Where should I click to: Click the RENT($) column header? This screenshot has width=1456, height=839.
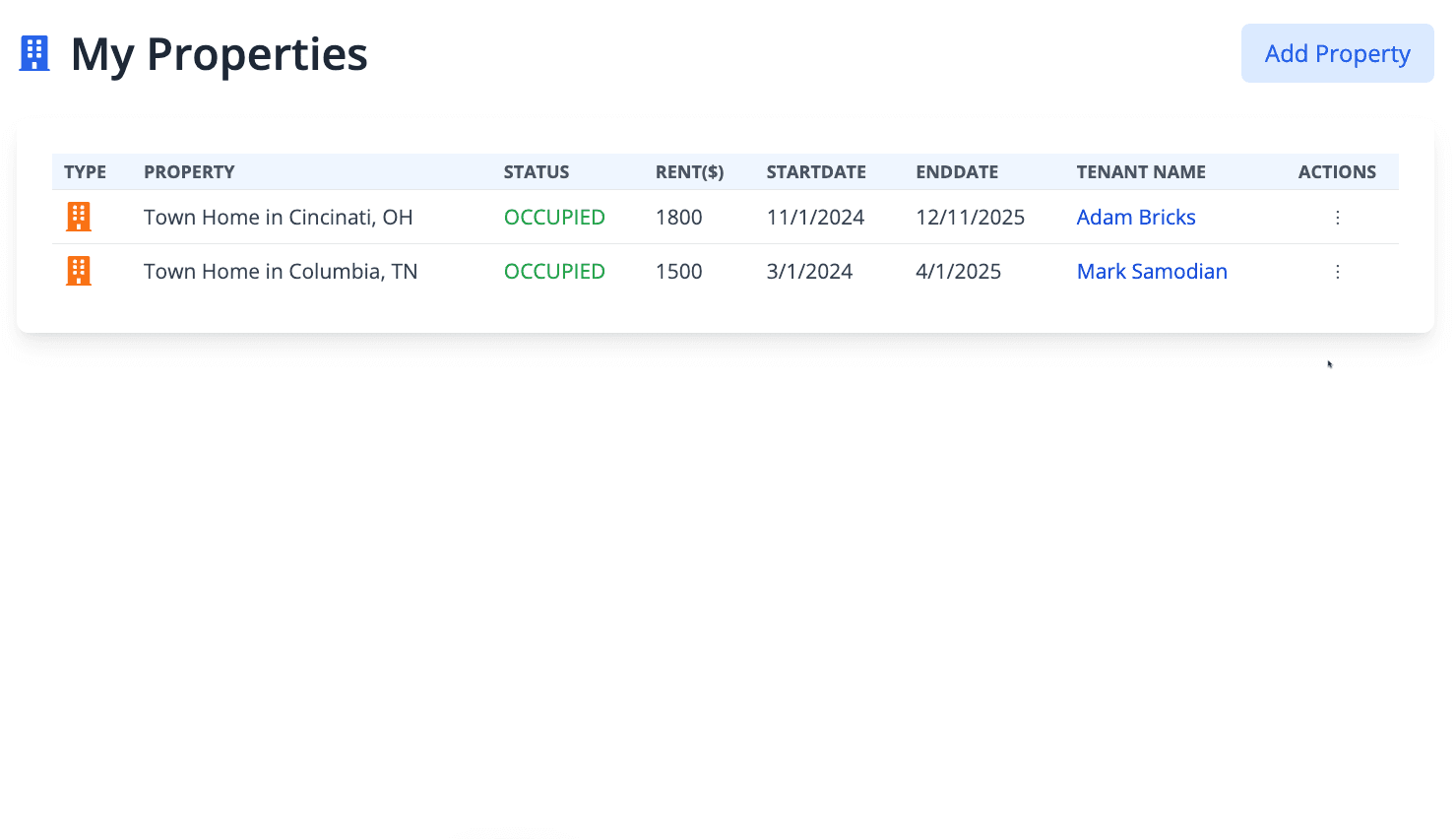(x=689, y=172)
